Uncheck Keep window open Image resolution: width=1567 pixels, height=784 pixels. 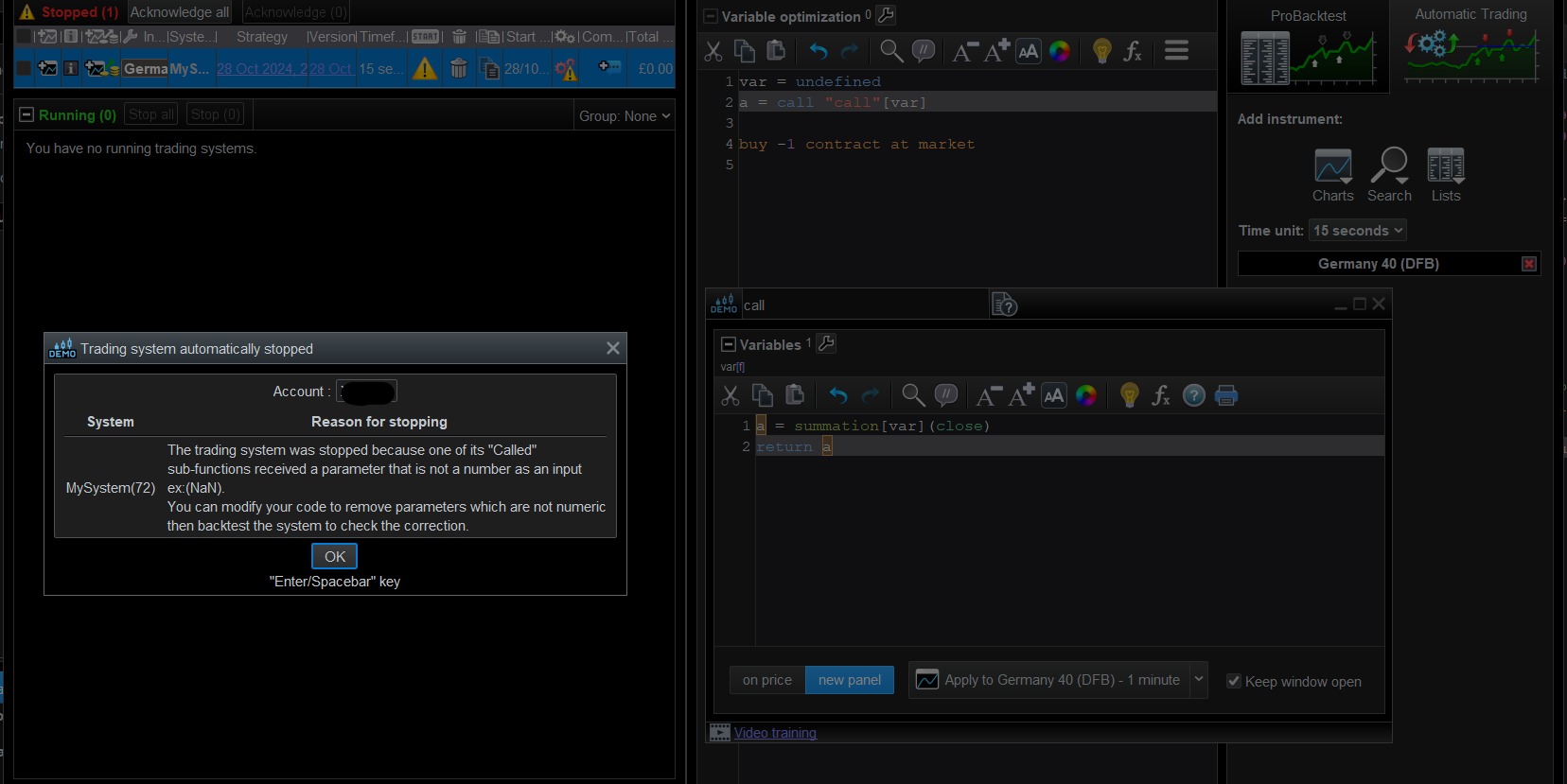pyautogui.click(x=1234, y=681)
